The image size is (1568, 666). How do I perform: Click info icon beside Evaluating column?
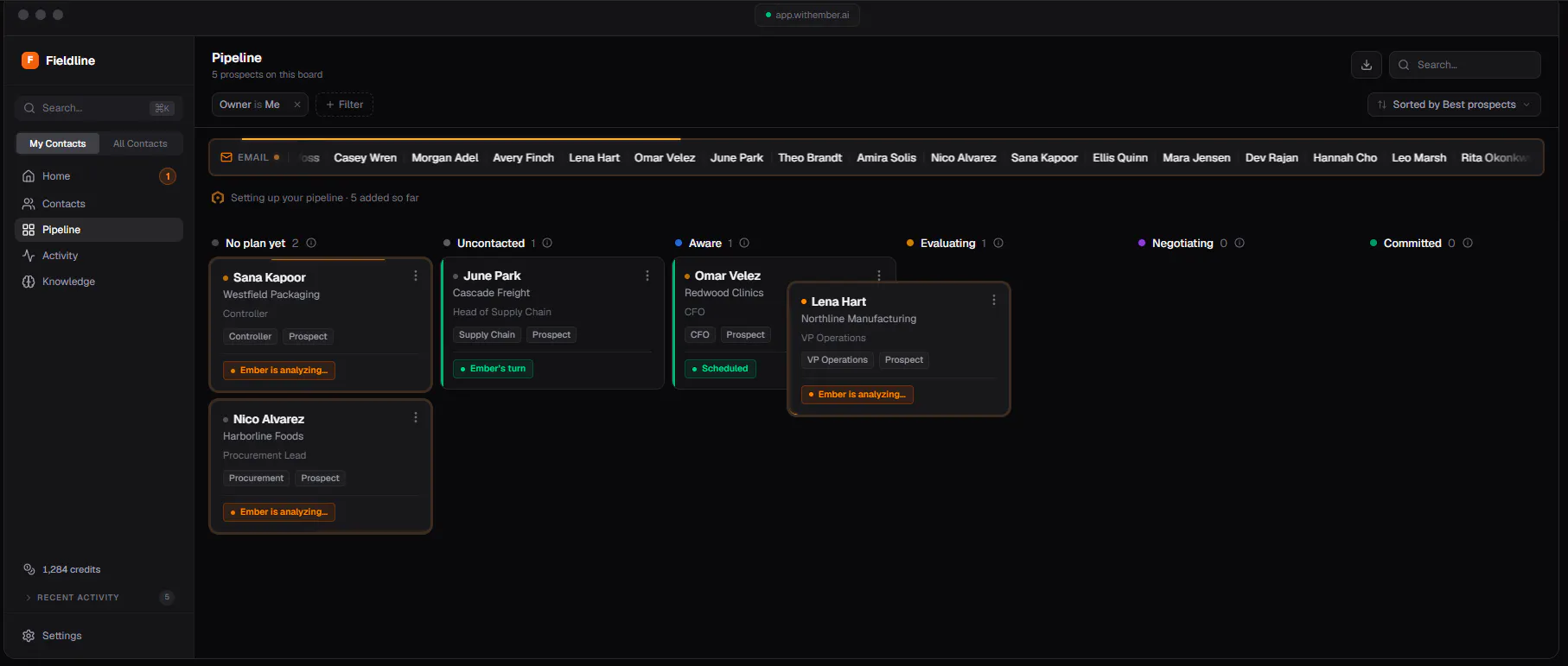[998, 243]
